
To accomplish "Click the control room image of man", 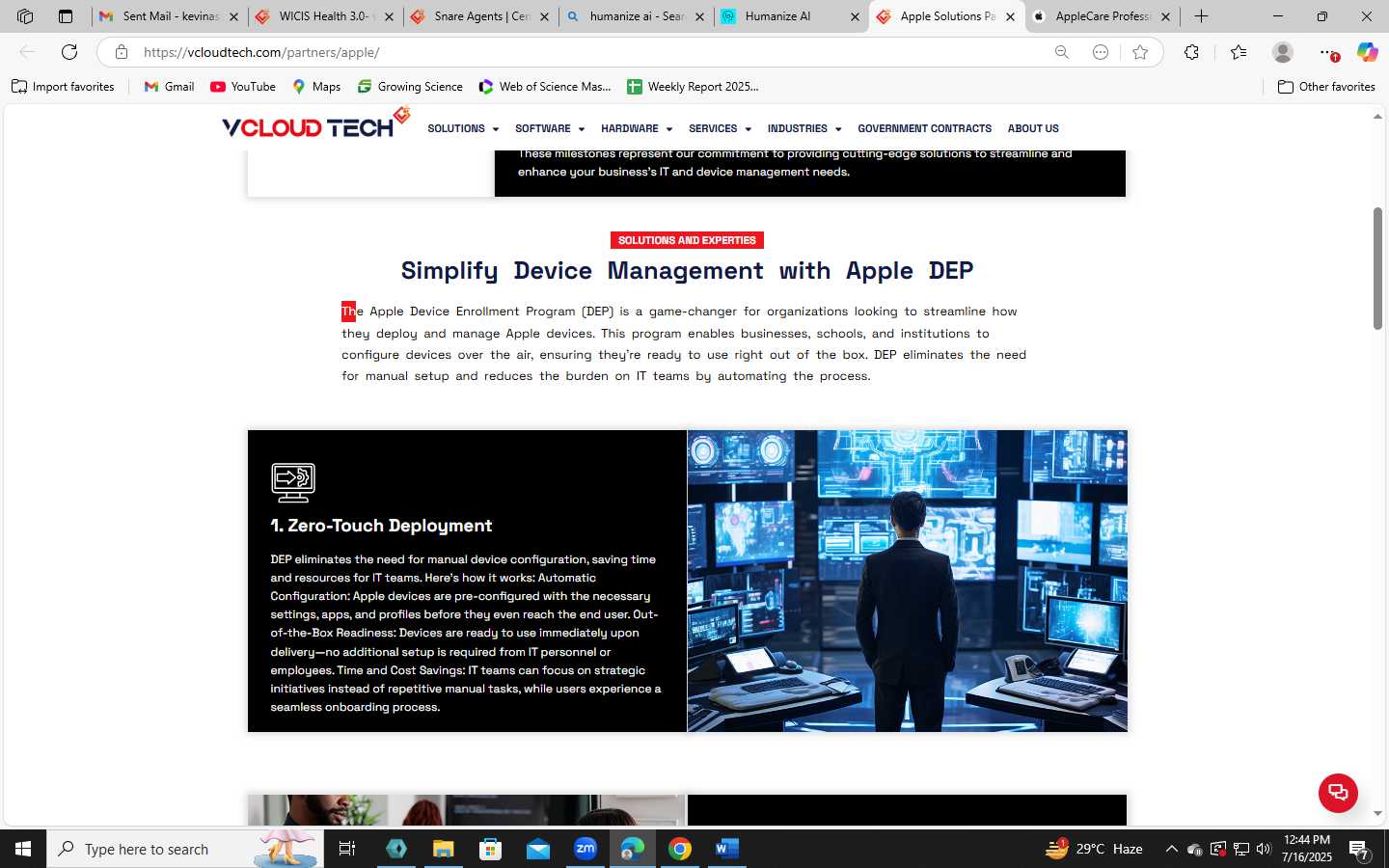I will (x=907, y=581).
